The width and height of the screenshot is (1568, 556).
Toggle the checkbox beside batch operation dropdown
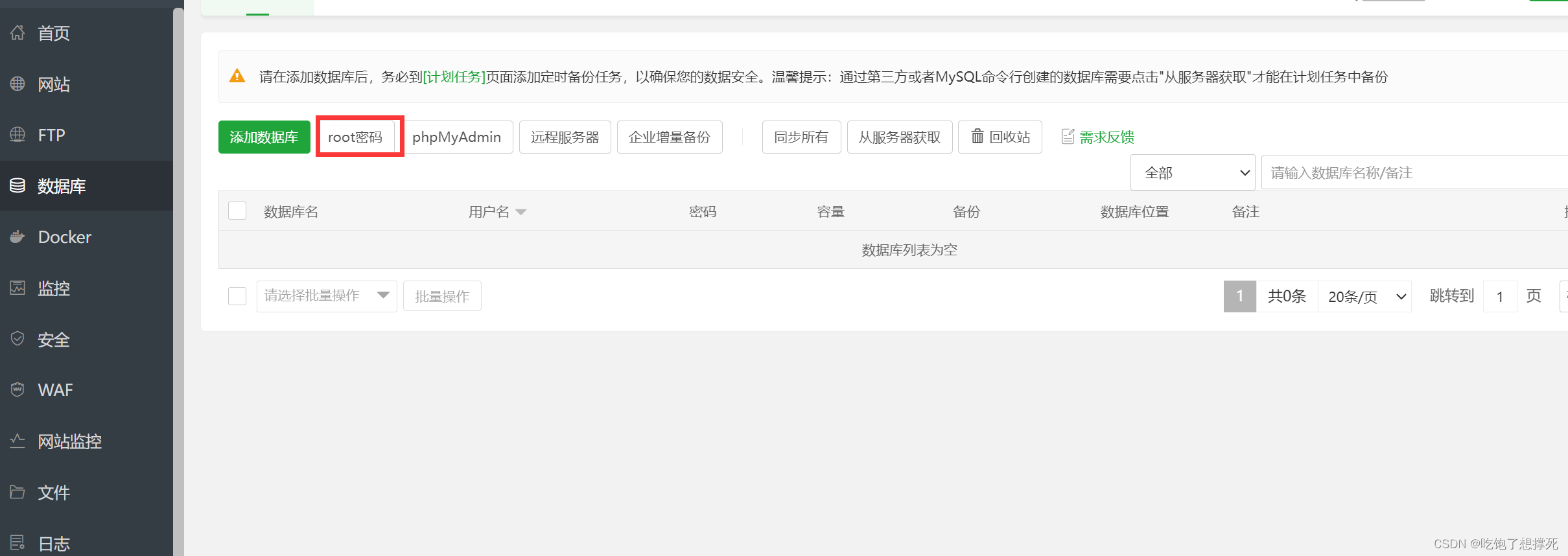coord(237,296)
